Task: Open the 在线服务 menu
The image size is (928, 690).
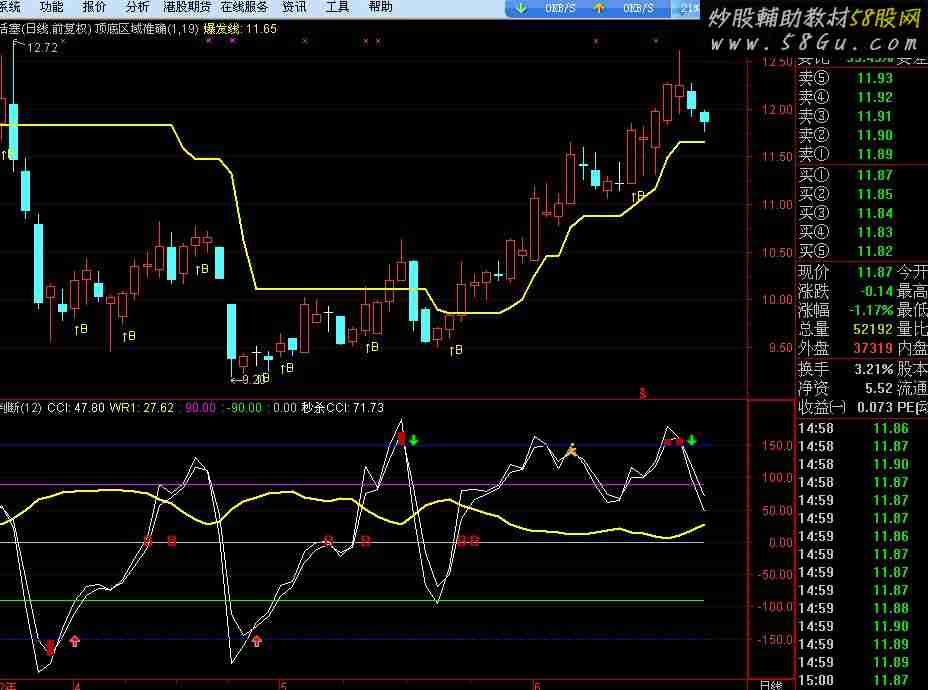Action: click(x=244, y=7)
